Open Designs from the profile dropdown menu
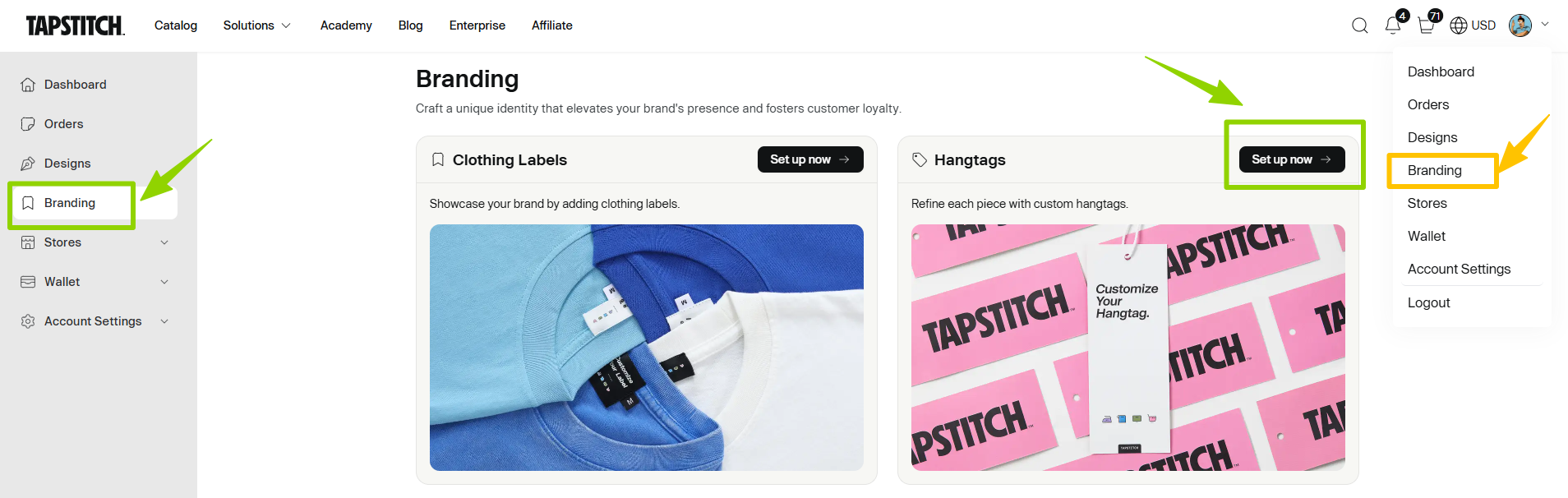This screenshot has width=1568, height=498. (x=1432, y=137)
